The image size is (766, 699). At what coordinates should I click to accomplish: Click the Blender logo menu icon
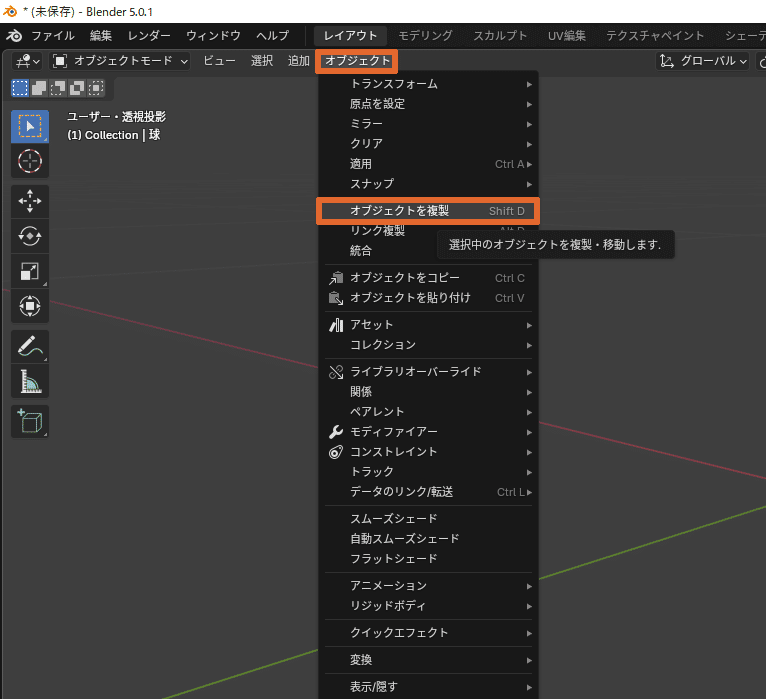(x=14, y=36)
